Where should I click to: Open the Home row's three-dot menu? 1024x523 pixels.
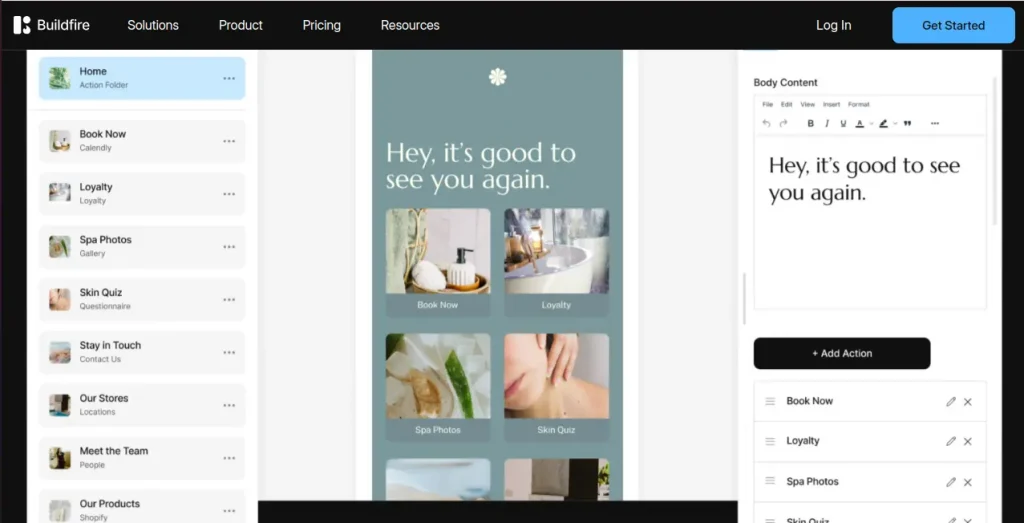(229, 78)
